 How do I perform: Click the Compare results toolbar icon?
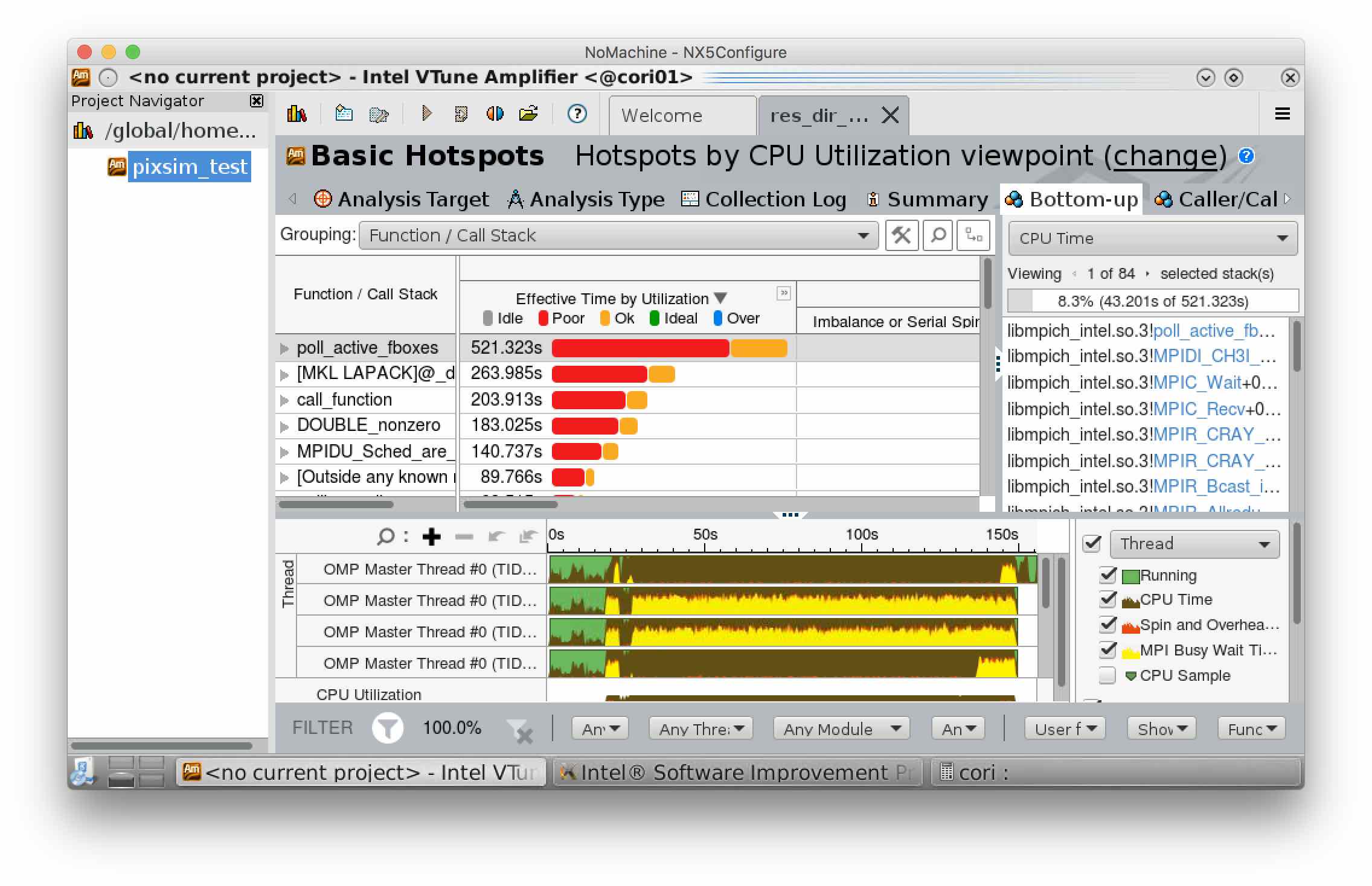495,113
